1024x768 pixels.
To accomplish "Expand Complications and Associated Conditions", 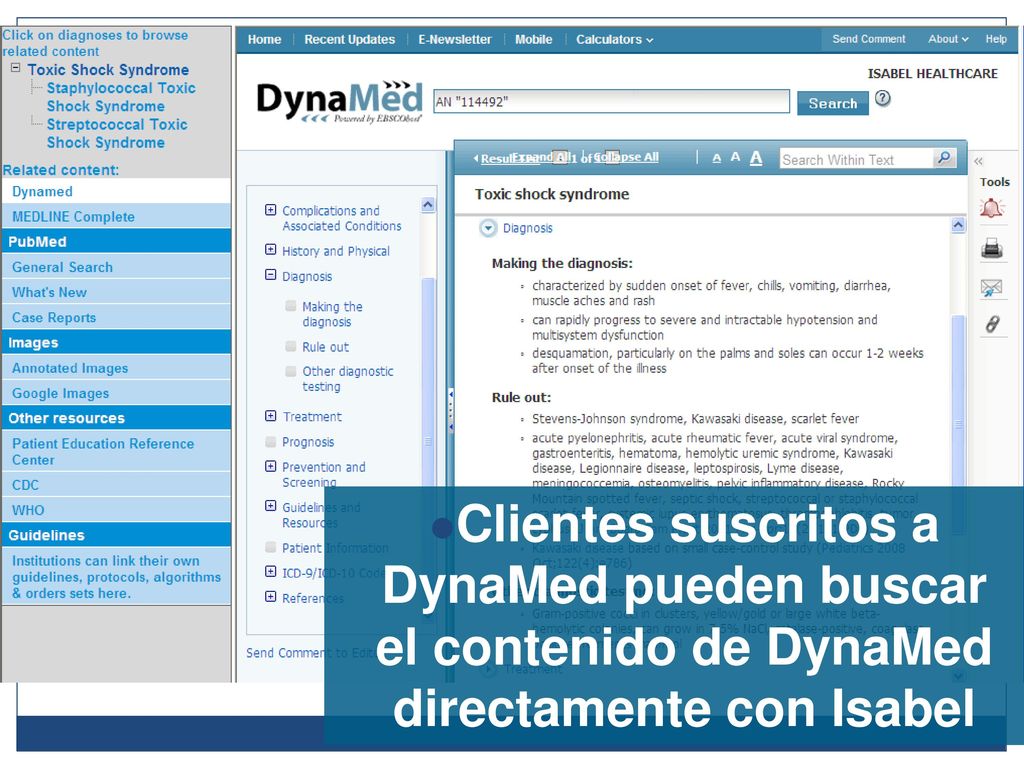I will click(x=270, y=210).
